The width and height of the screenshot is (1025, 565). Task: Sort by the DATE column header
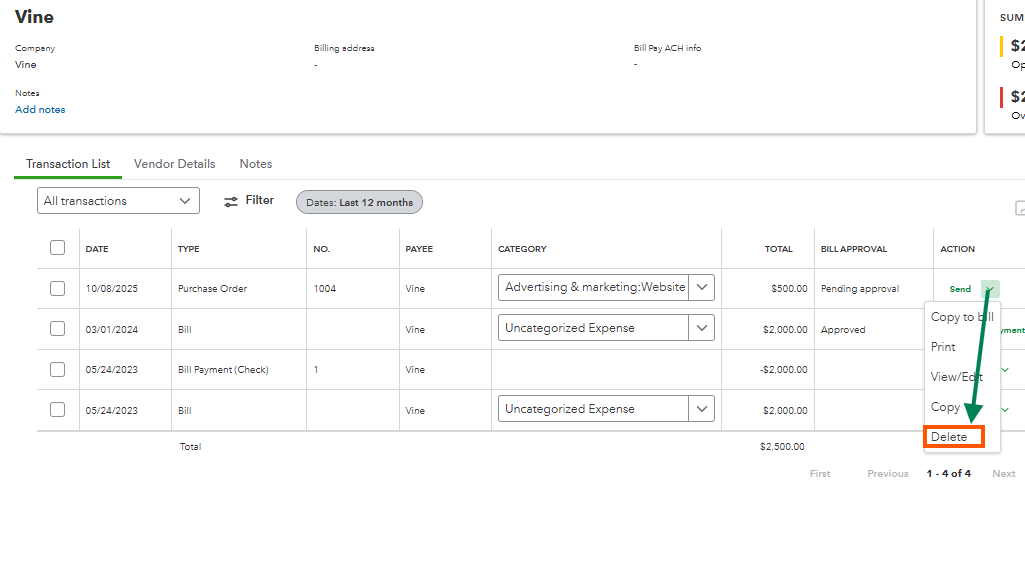tap(97, 249)
